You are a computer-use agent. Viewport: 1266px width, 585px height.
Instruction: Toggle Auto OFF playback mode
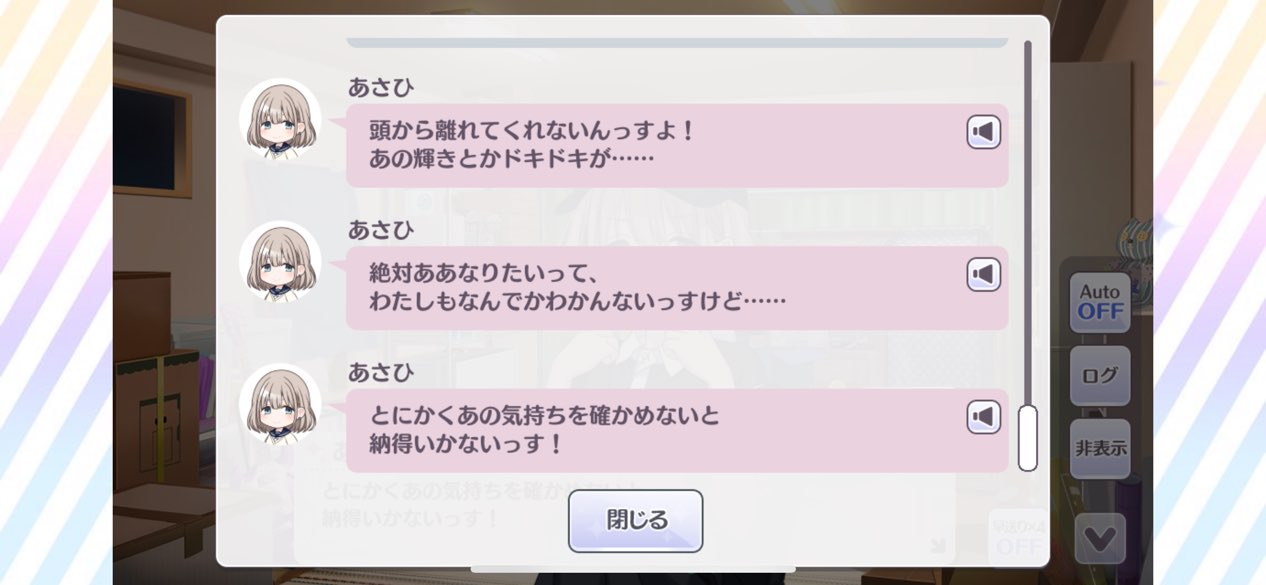pos(1100,302)
